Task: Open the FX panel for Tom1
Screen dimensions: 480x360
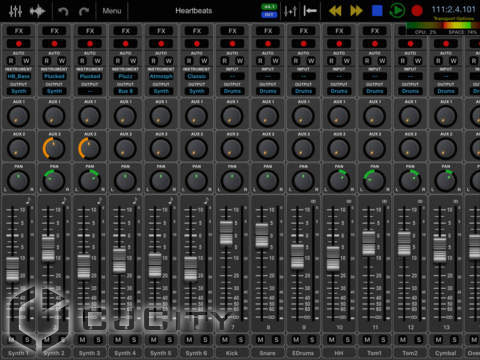Action: [375, 31]
